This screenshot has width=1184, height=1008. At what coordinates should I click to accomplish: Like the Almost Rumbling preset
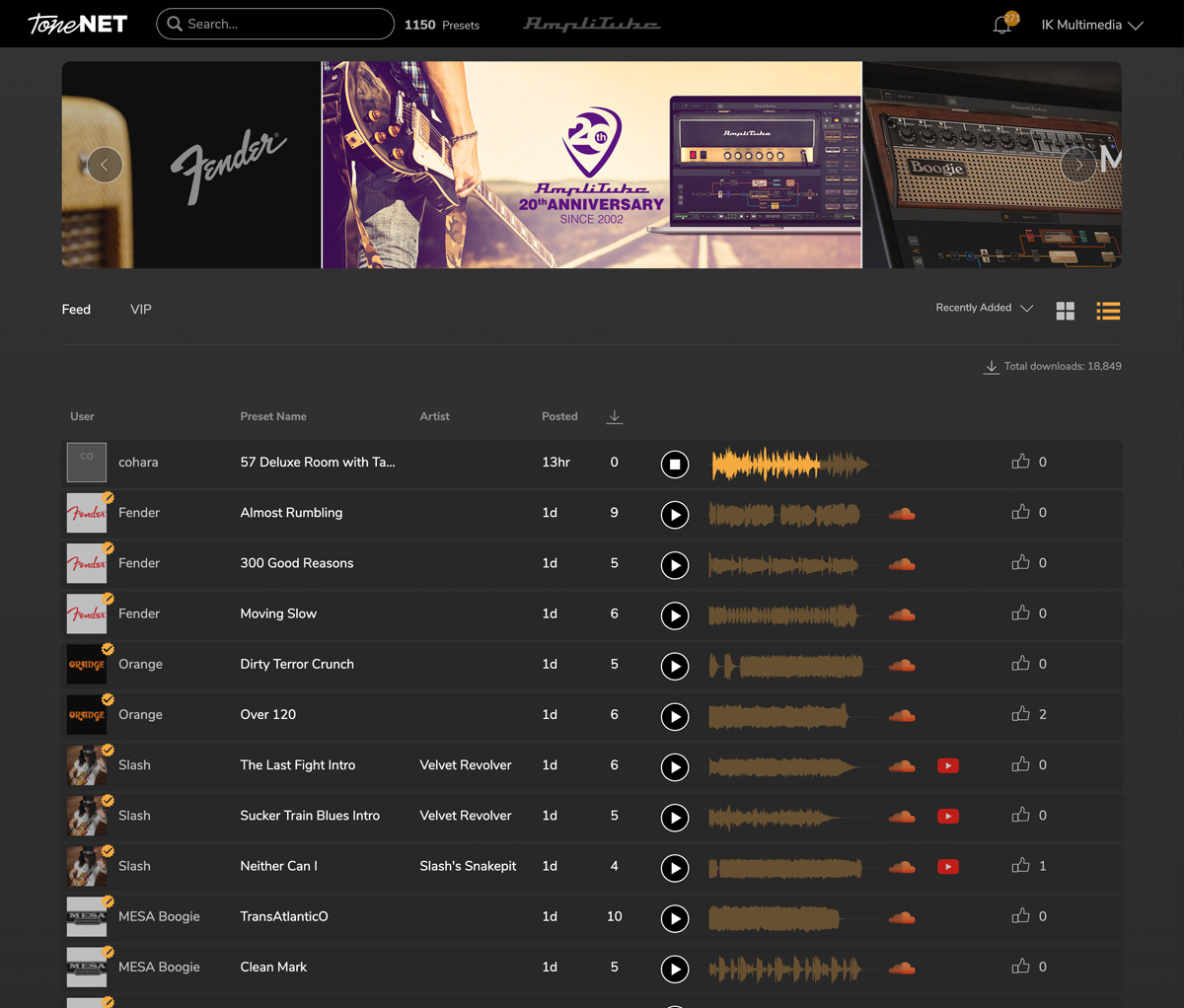(x=1021, y=511)
